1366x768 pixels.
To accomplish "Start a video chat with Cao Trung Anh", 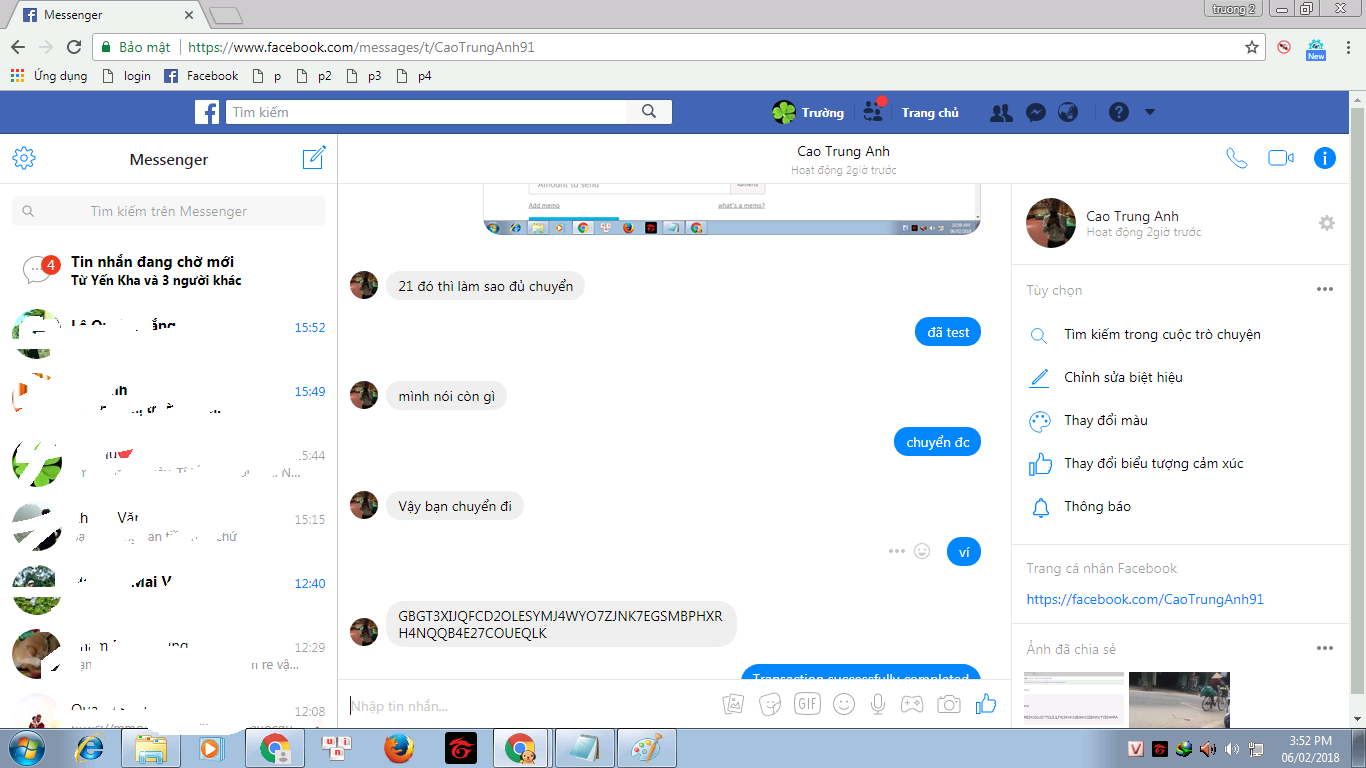I will (1281, 158).
